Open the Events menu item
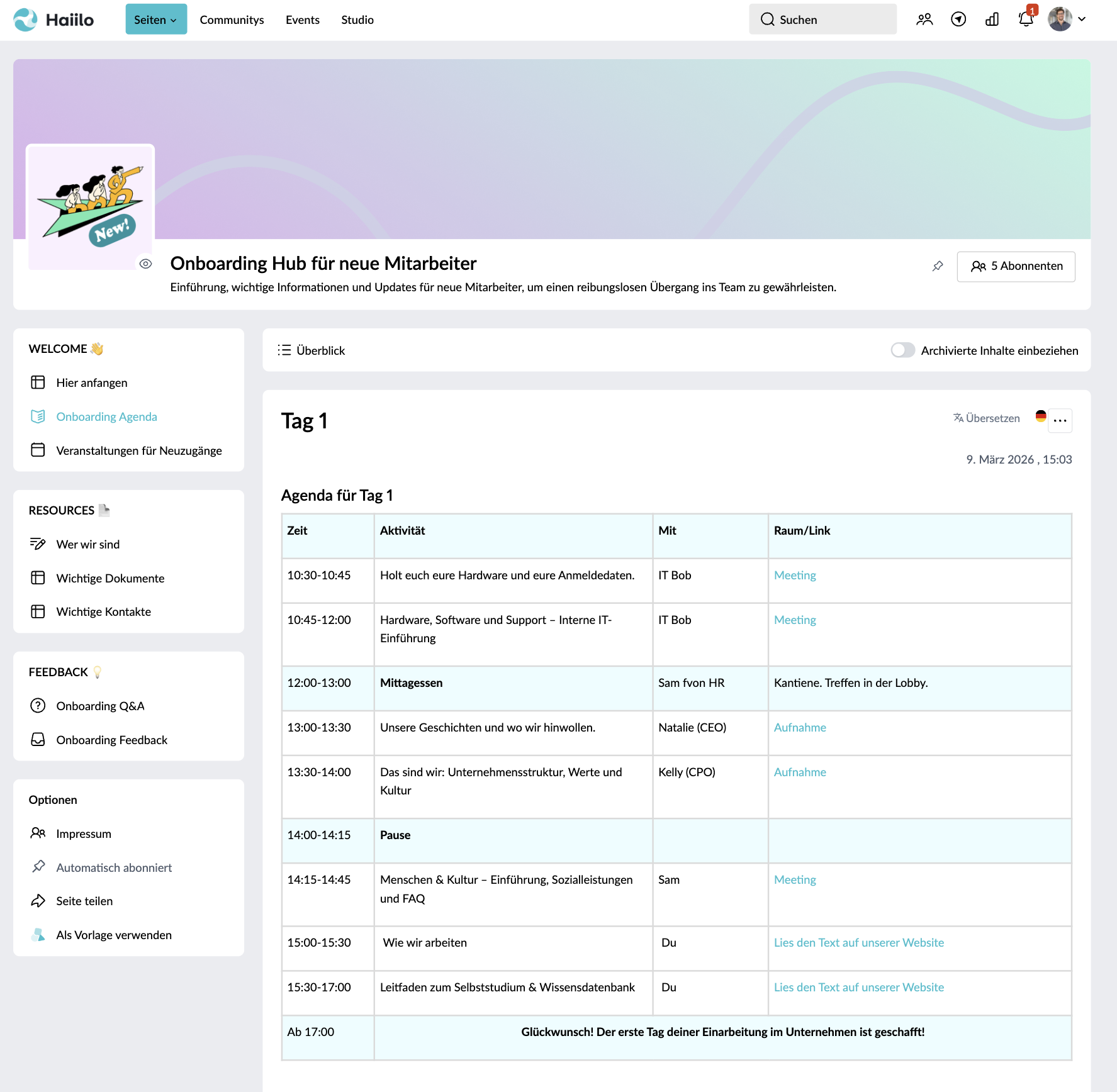The image size is (1117, 1092). coord(303,19)
